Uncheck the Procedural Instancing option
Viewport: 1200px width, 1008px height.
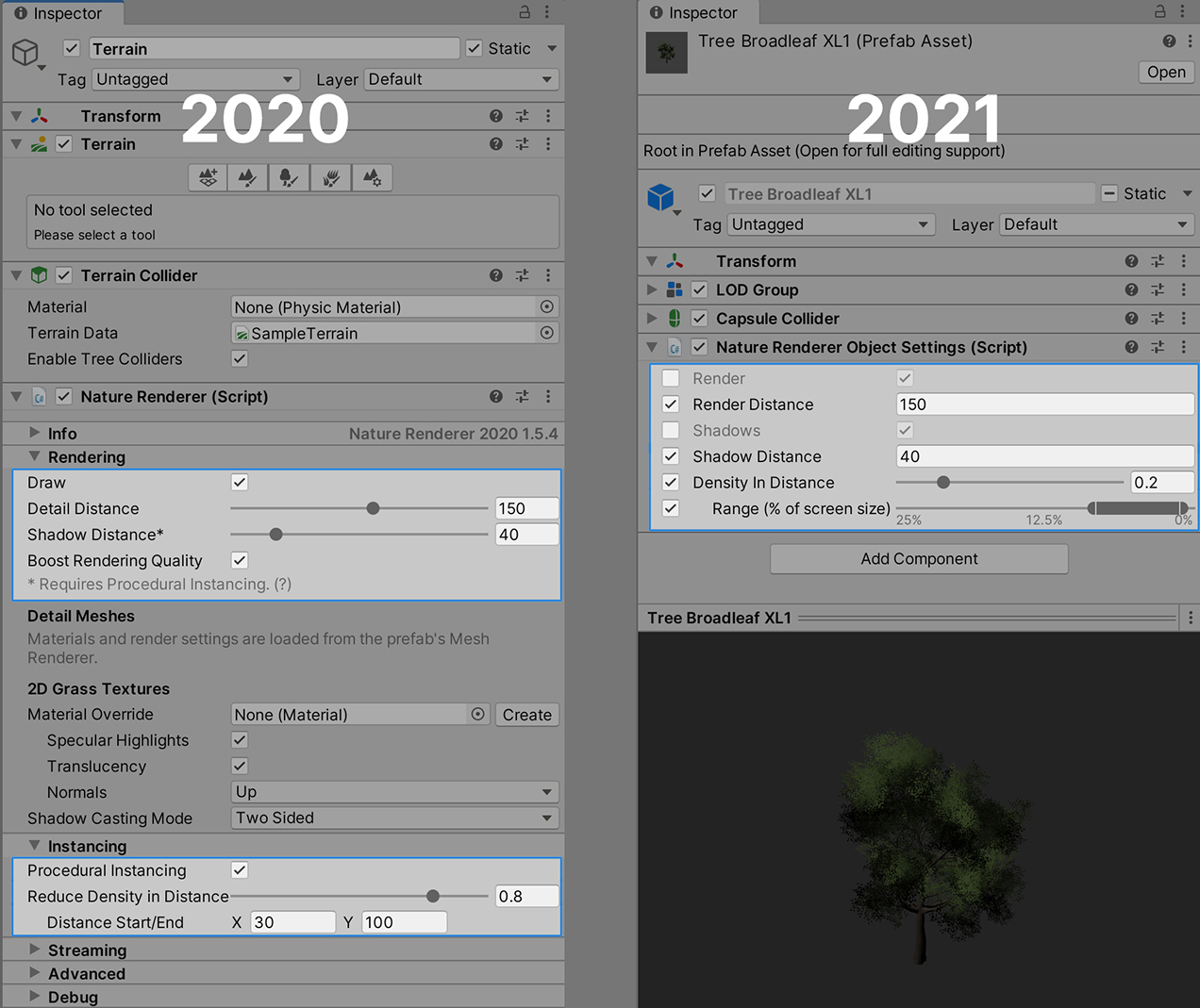coord(240,870)
